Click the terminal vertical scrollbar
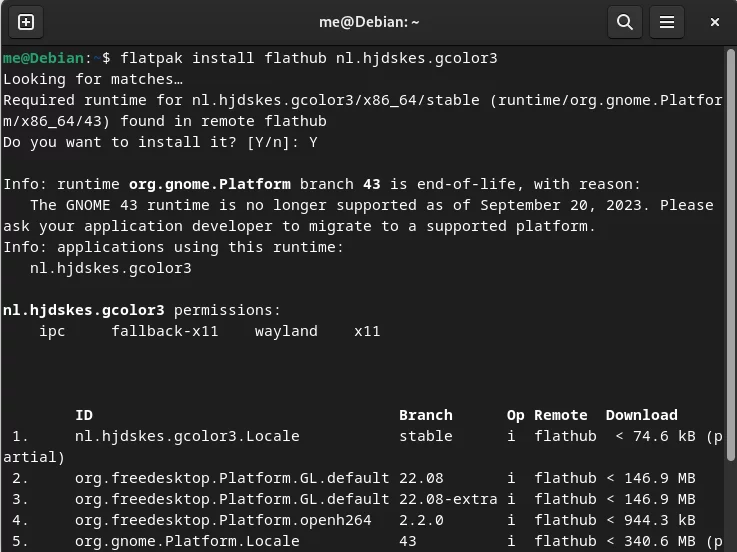 730,254
